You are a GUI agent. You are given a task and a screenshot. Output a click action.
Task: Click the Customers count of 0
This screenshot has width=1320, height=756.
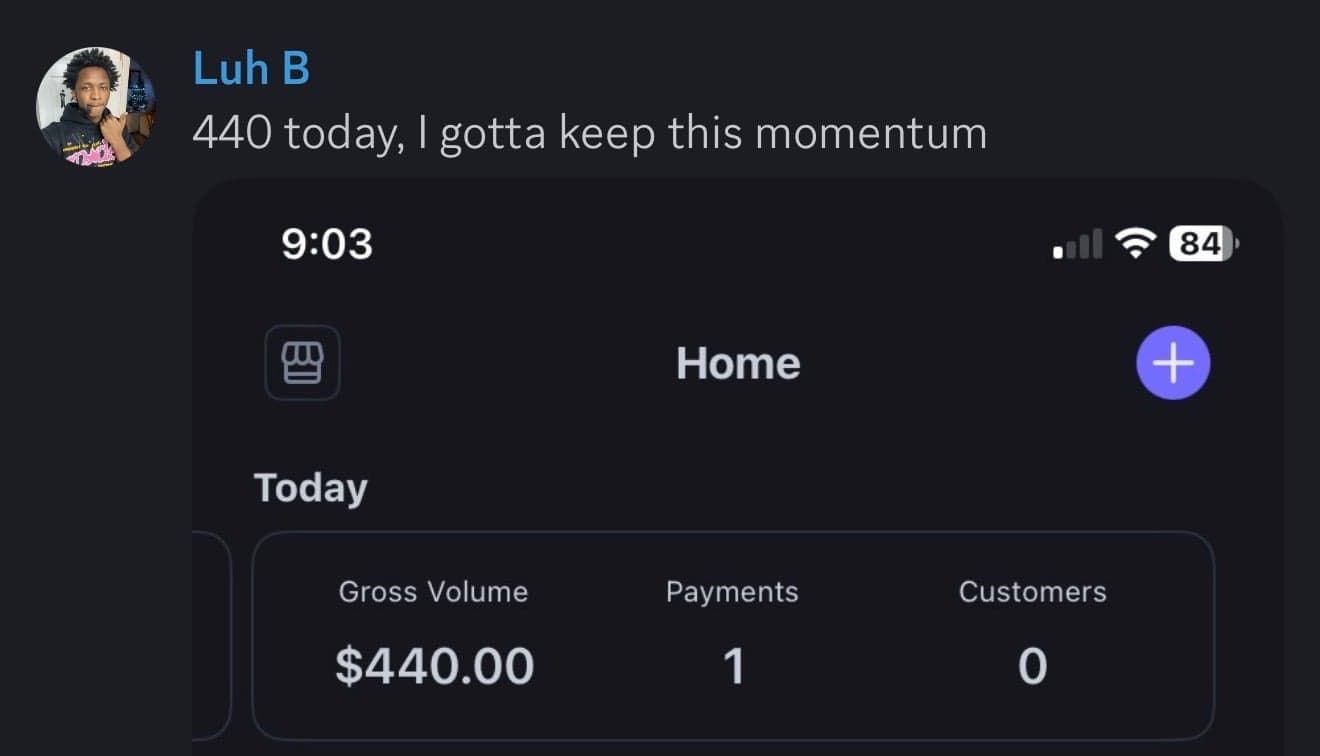(x=1032, y=667)
